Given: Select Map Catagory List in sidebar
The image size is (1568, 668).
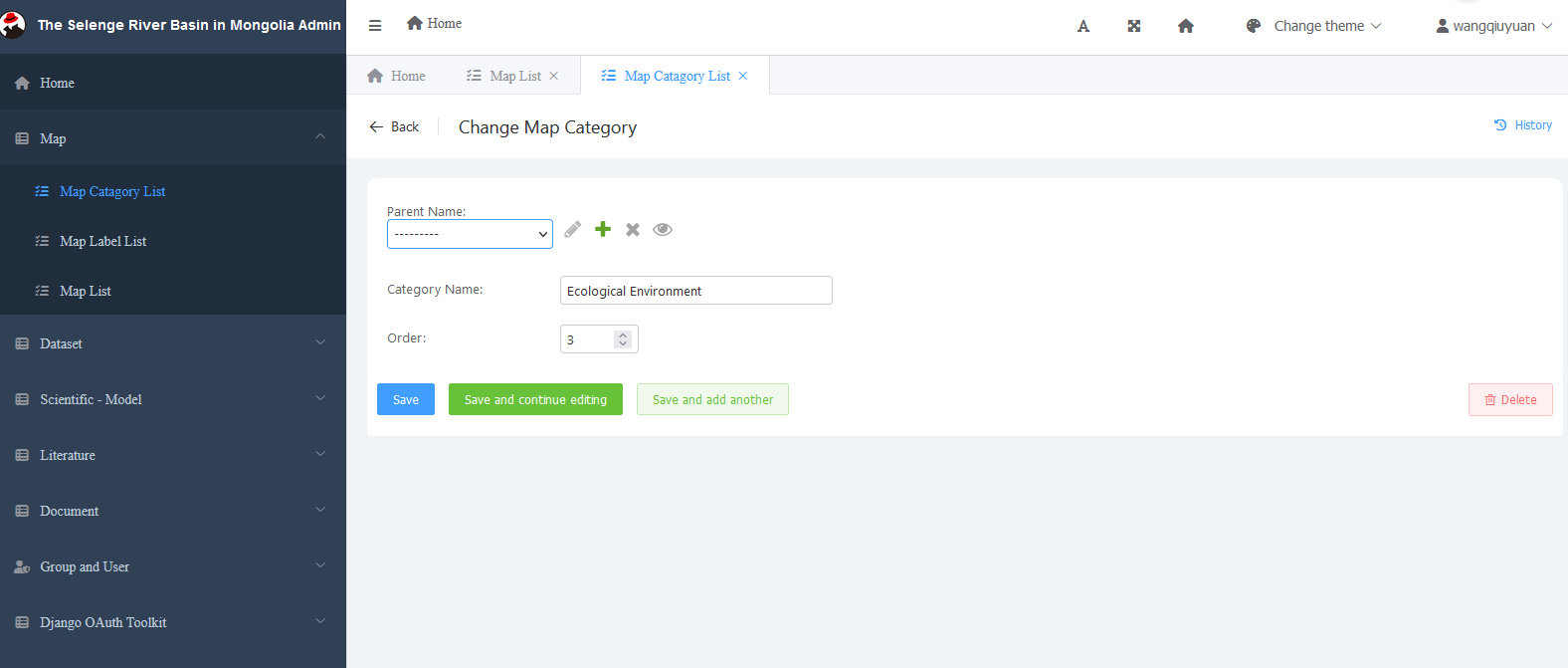Looking at the screenshot, I should coord(173,191).
